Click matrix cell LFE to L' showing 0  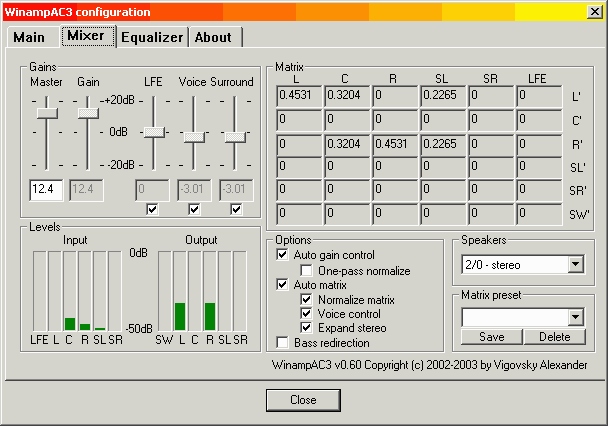click(539, 96)
